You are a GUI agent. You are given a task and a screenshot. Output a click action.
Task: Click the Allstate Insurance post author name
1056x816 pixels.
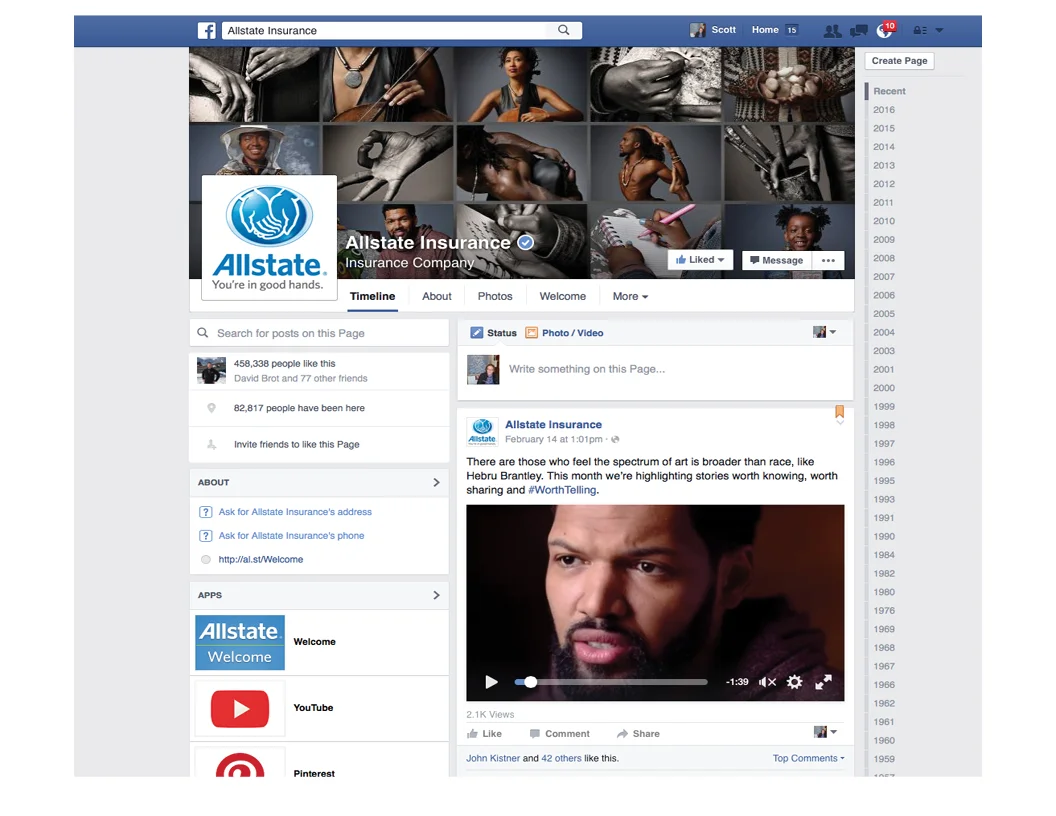pyautogui.click(x=554, y=425)
